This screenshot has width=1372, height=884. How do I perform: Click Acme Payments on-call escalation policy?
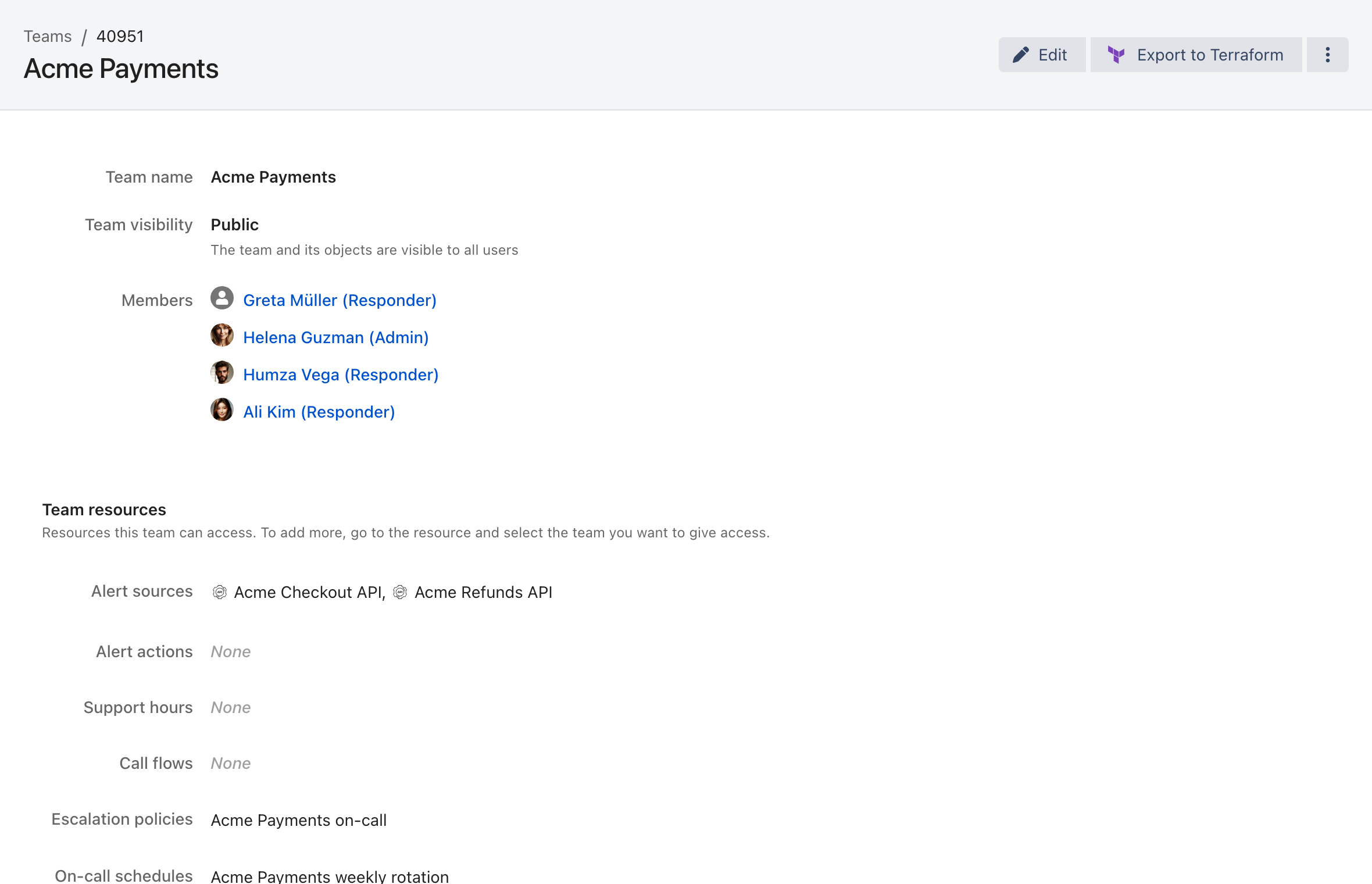pos(299,820)
